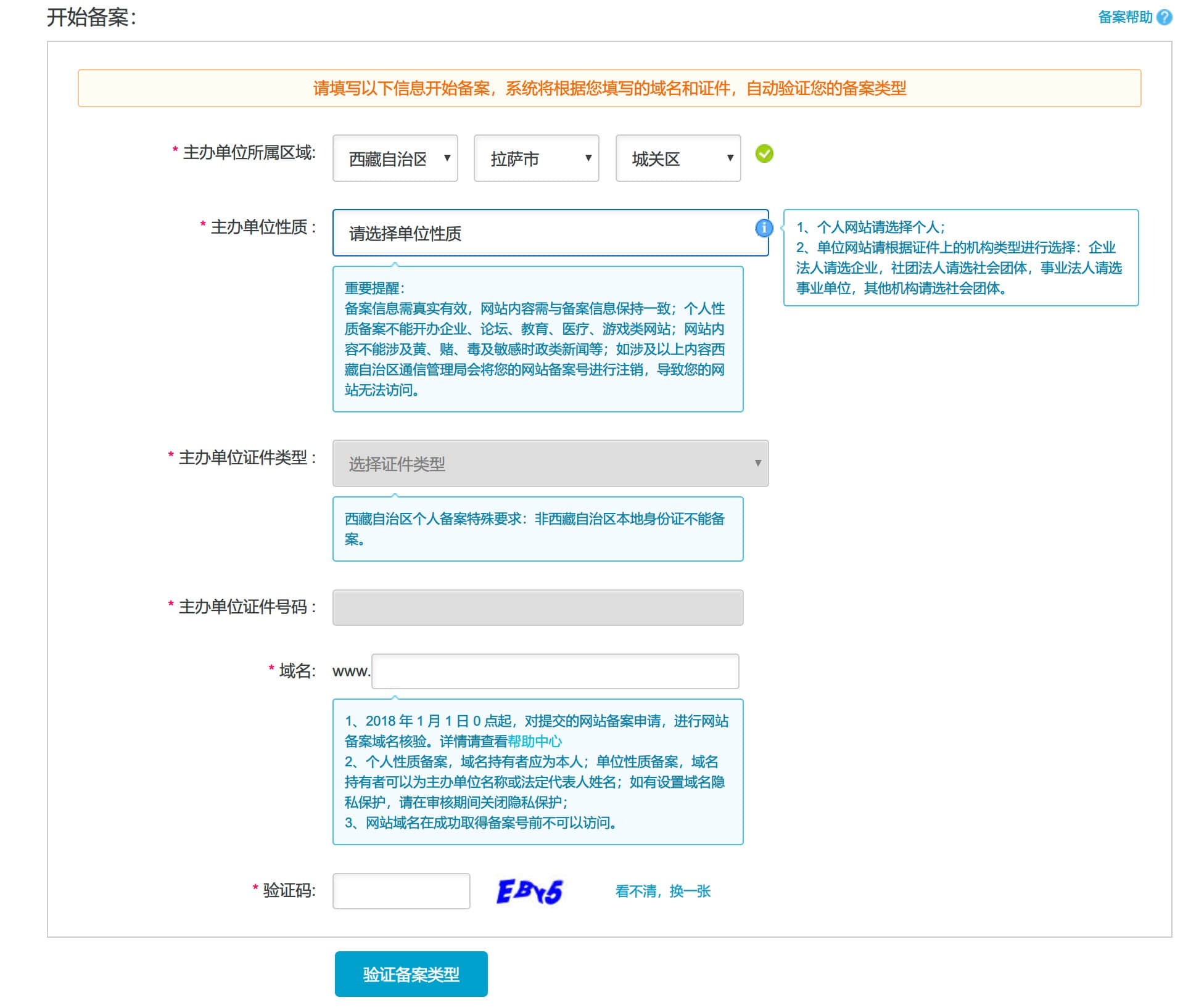
Task: Refresh the captcha via 看不清，换一张
Action: coord(661,890)
